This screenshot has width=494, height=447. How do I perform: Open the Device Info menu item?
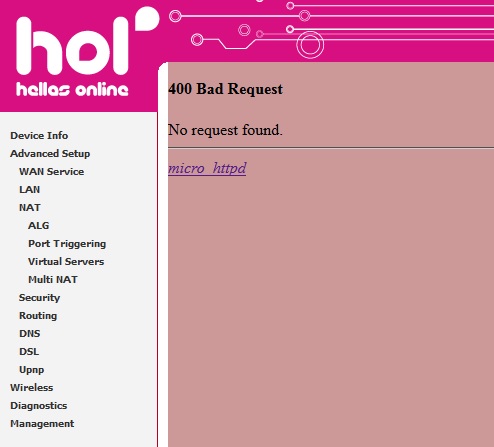[39, 136]
